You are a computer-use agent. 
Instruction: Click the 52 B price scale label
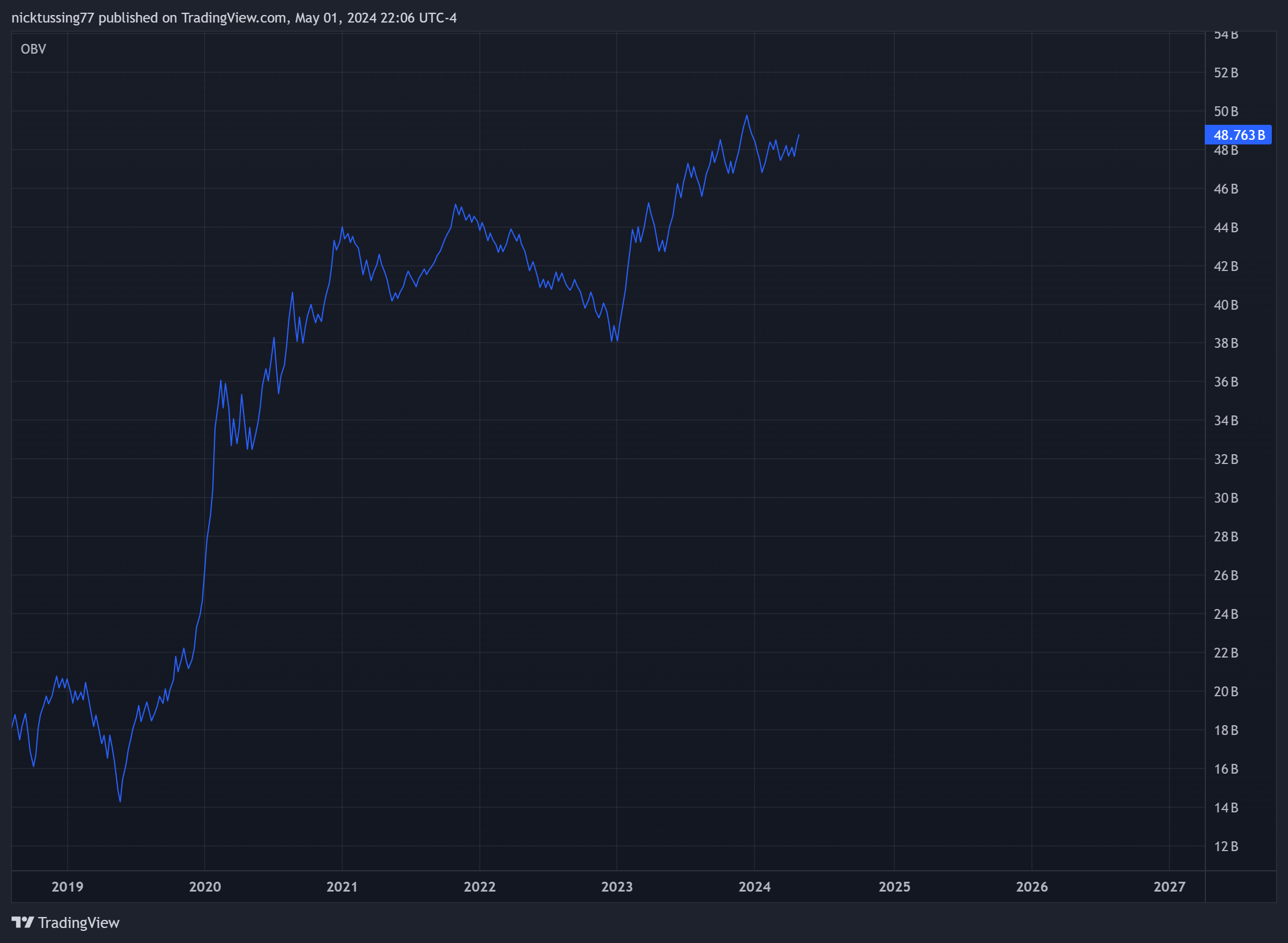tap(1226, 73)
